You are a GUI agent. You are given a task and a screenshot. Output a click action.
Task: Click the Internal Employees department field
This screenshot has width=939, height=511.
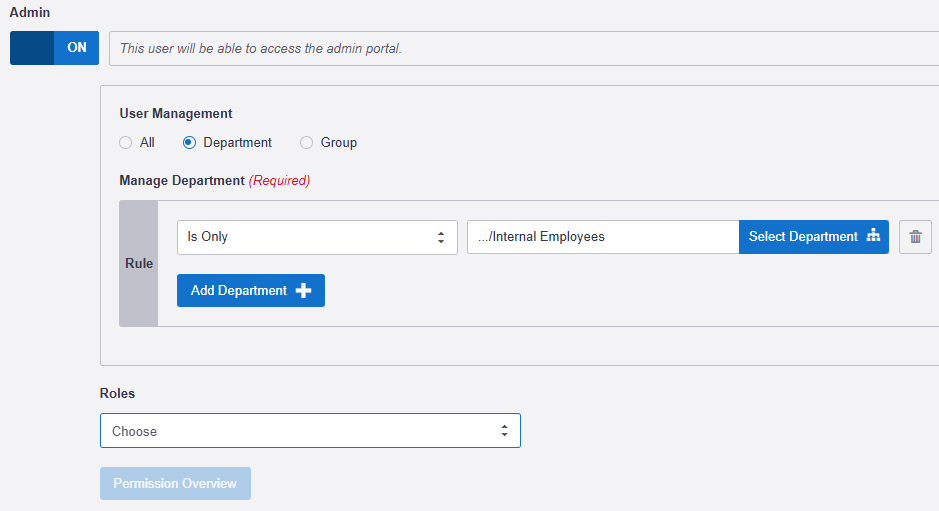603,237
